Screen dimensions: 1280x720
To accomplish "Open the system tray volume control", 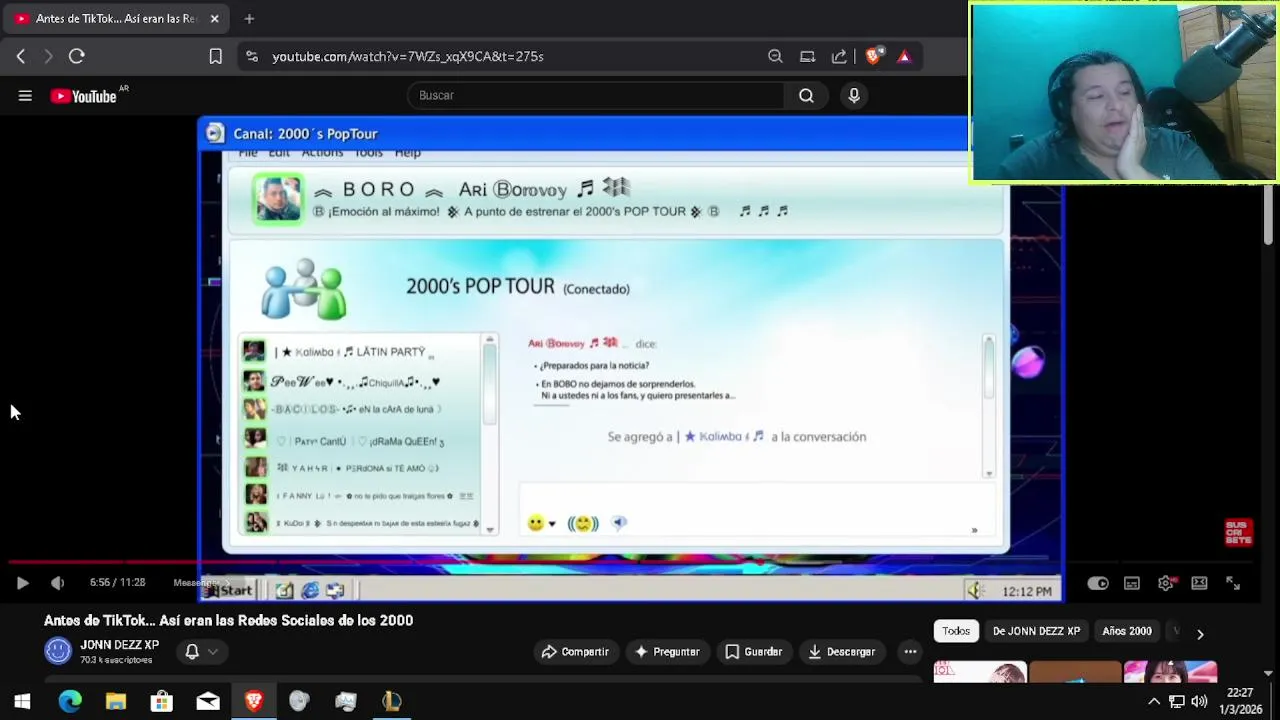I will 1199,702.
